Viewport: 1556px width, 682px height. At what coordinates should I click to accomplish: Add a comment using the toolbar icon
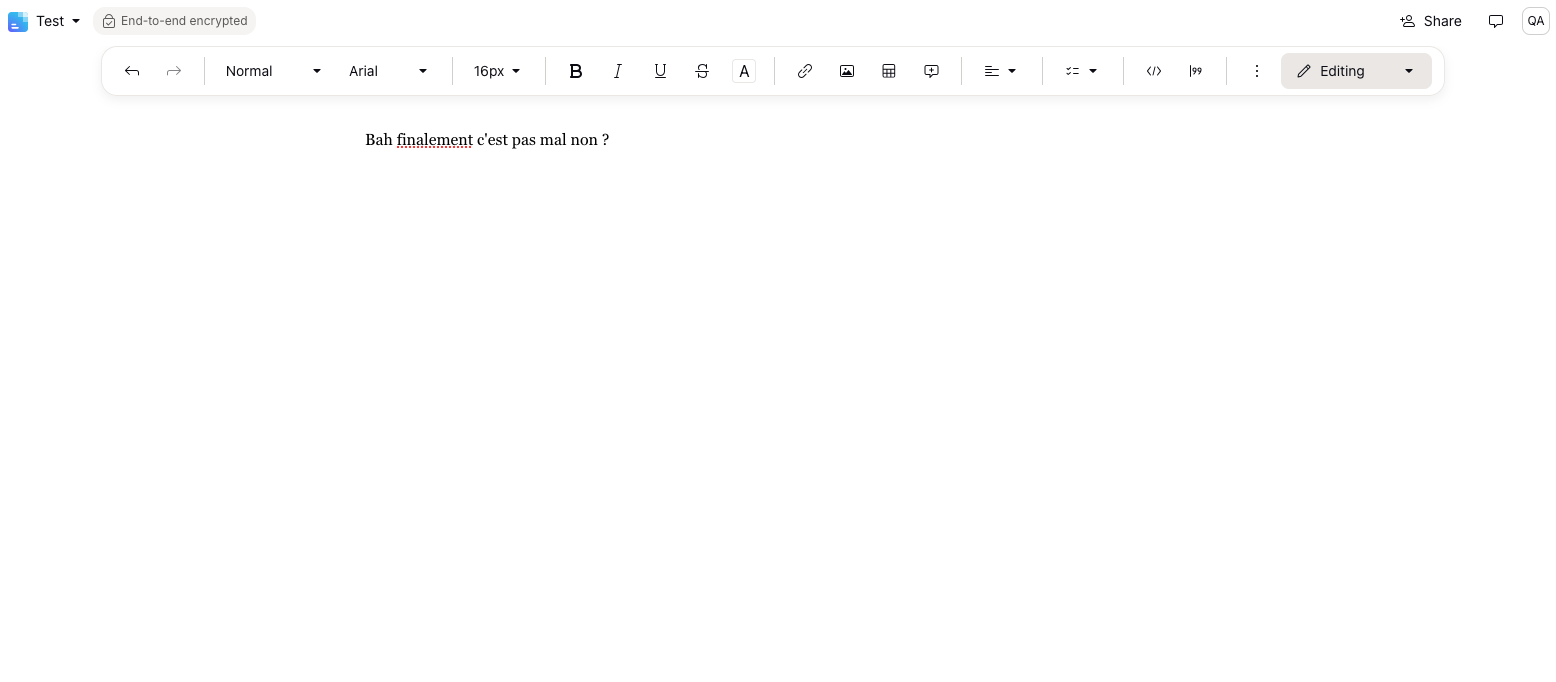tap(931, 71)
